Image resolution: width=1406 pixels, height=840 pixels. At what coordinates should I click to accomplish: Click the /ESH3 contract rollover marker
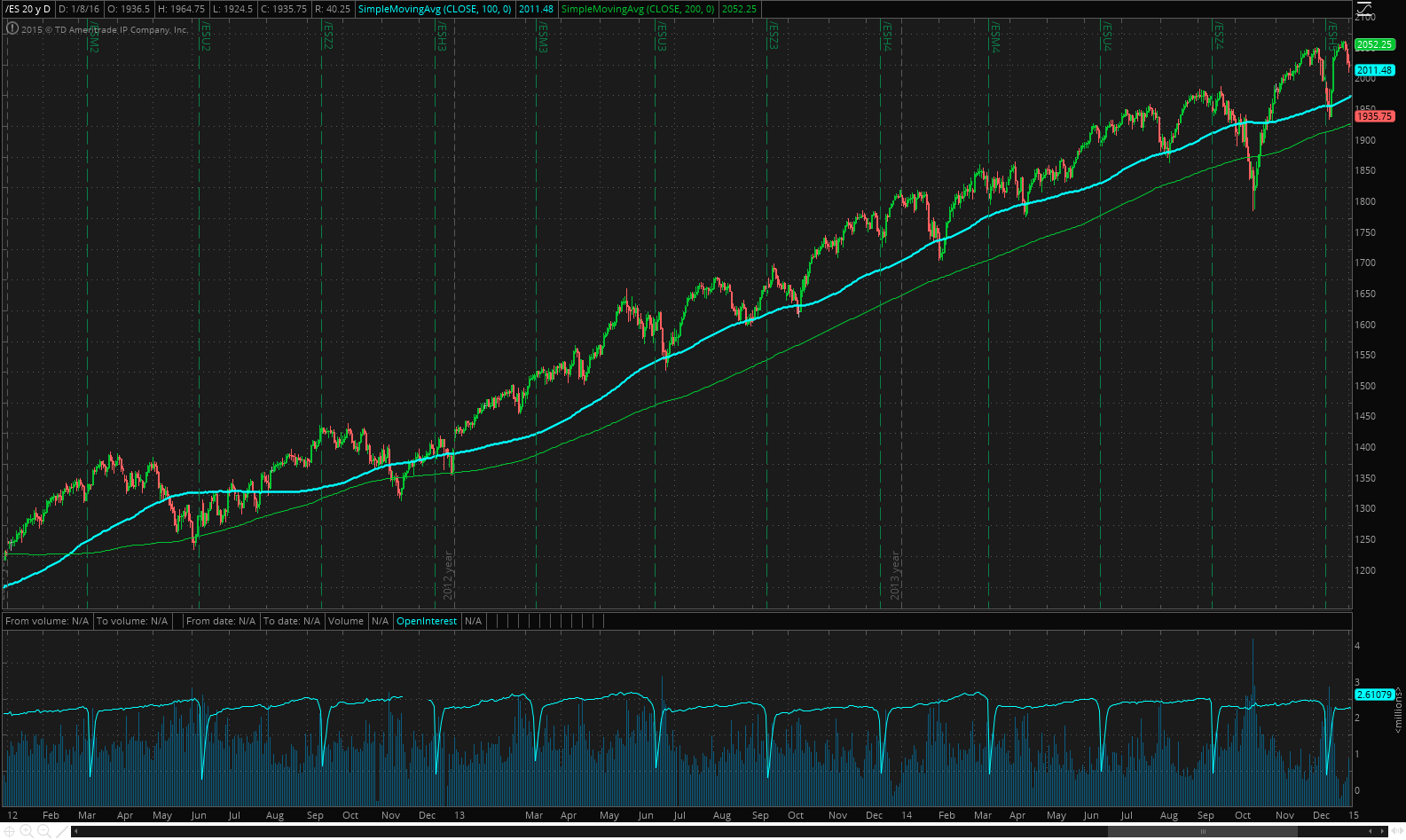click(442, 37)
